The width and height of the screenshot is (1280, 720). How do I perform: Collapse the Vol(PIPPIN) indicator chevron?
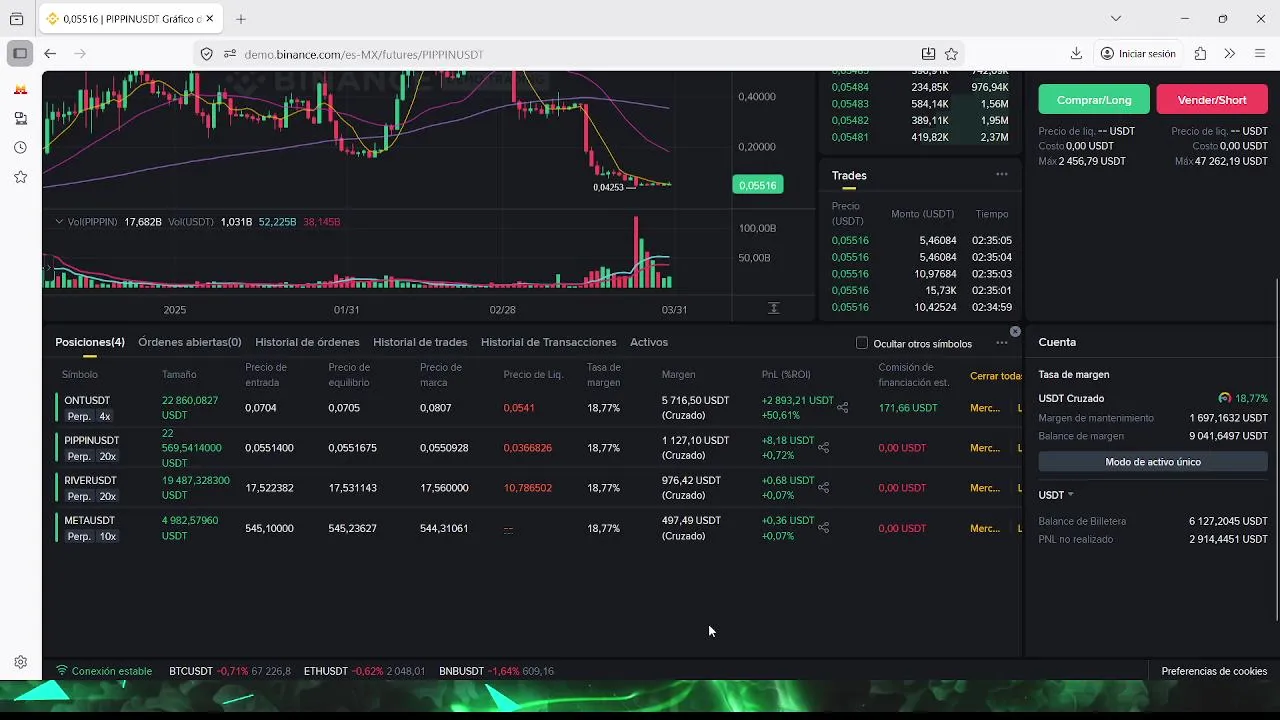point(58,222)
